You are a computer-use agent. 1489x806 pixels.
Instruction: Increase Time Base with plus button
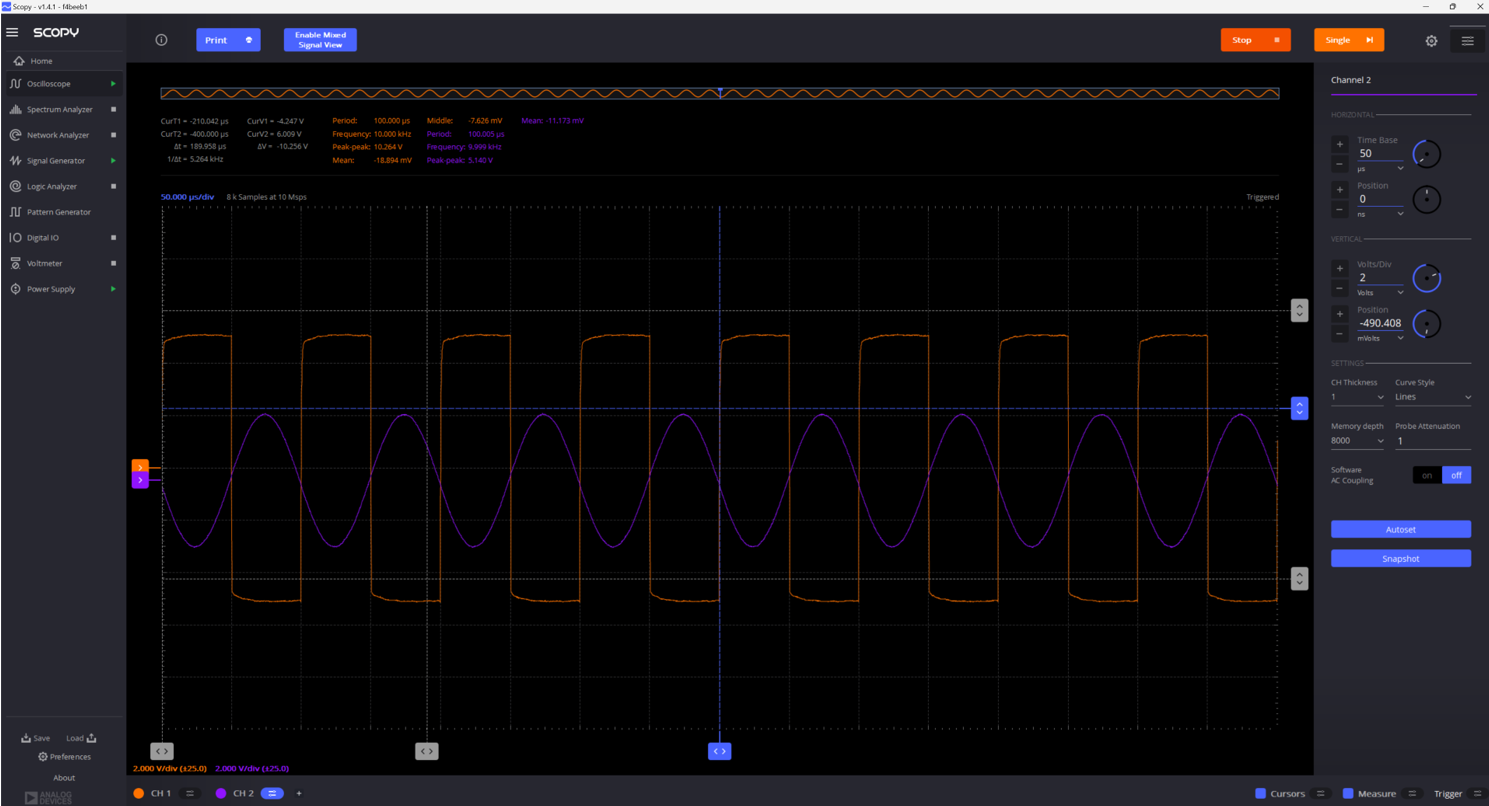(1340, 144)
